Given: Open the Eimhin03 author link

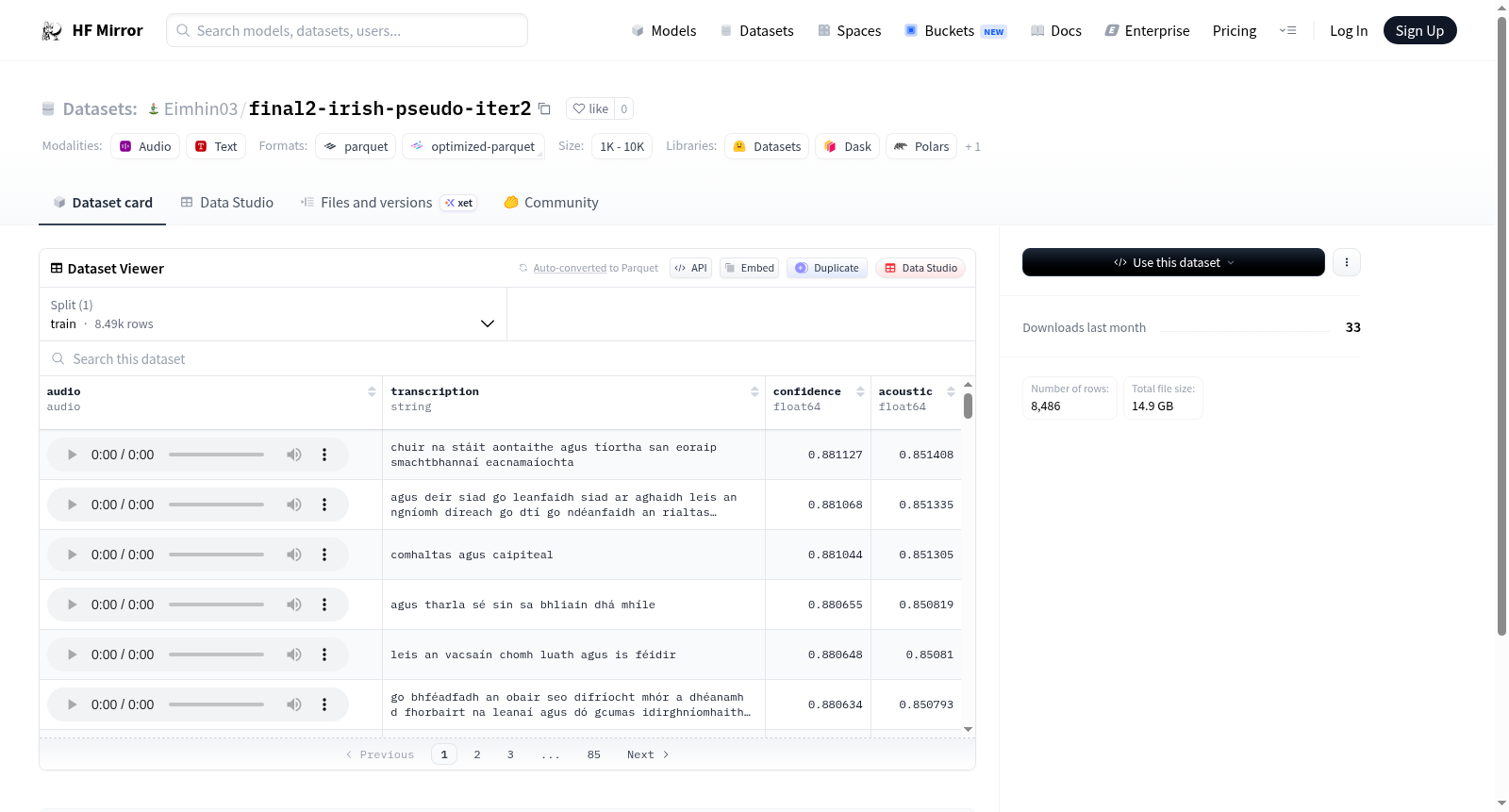Looking at the screenshot, I should coord(200,108).
